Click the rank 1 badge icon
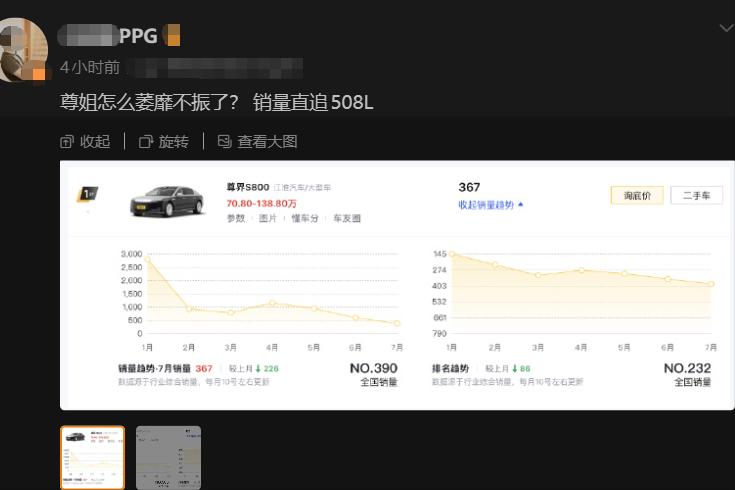The width and height of the screenshot is (735, 490). click(x=87, y=194)
